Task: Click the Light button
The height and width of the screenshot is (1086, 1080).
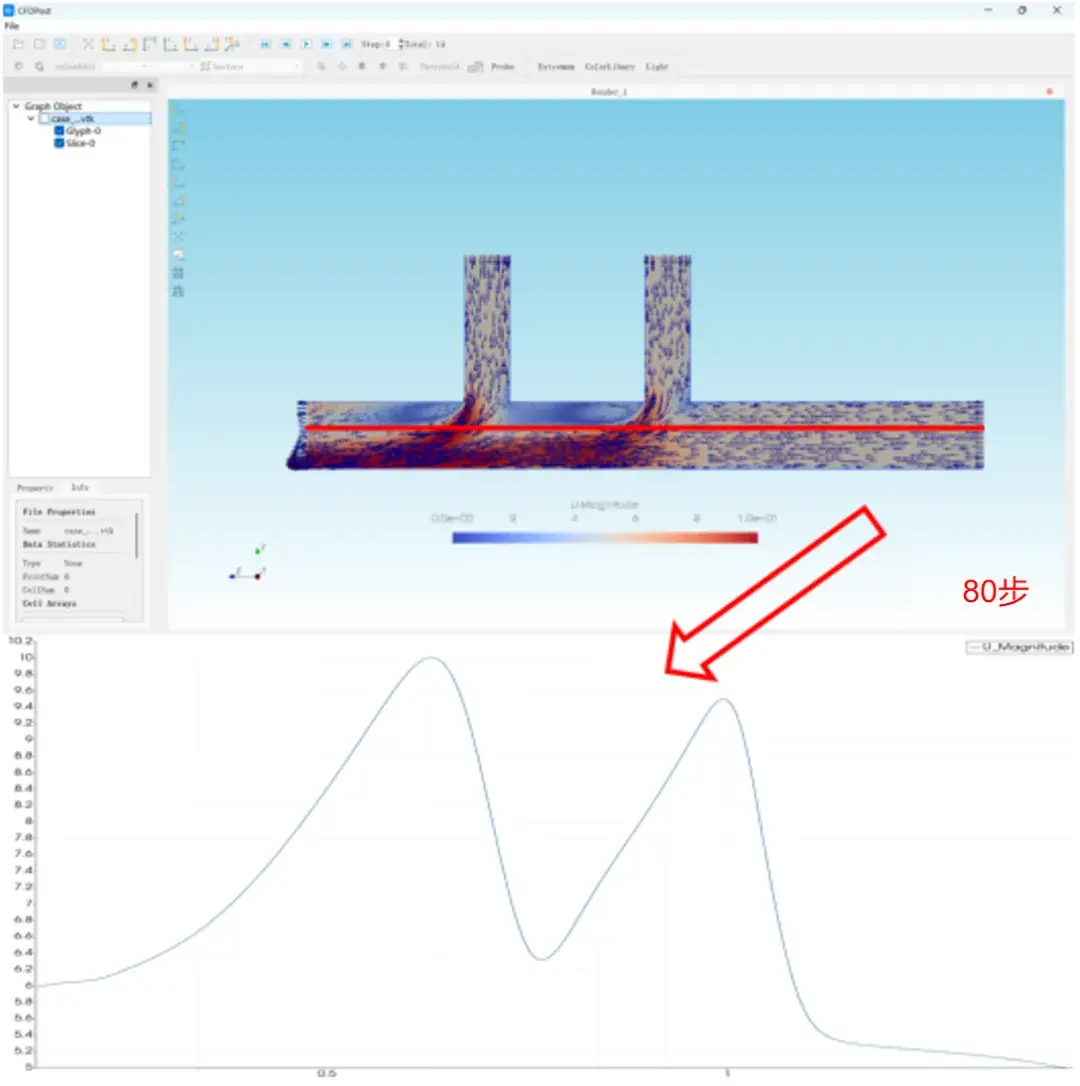Action: point(656,66)
